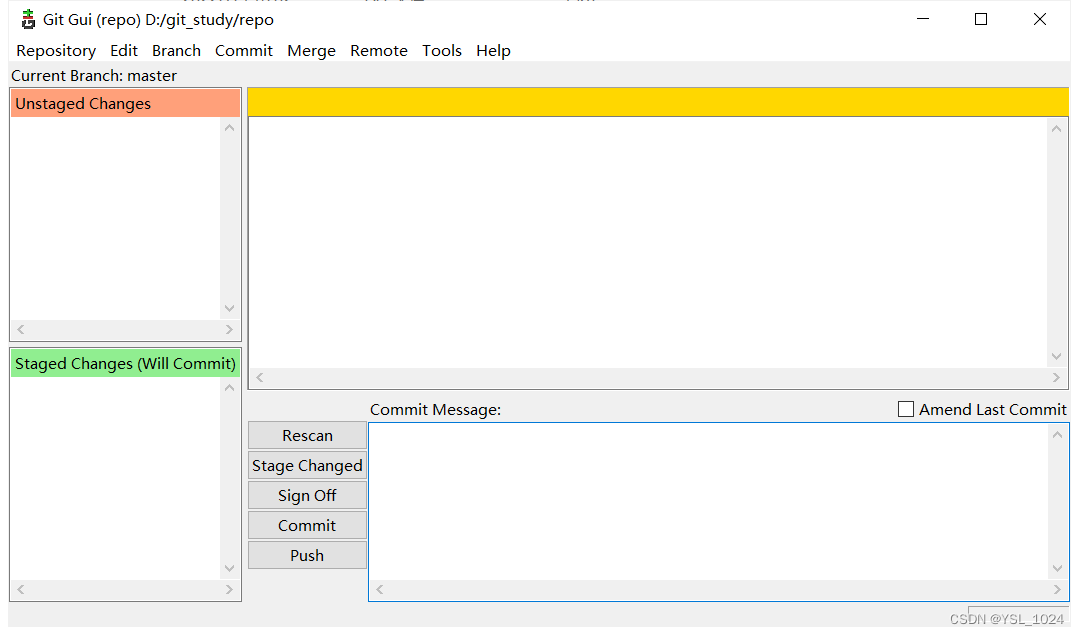Image resolution: width=1079 pixels, height=635 pixels.
Task: Click the Commit Message: label
Action: click(436, 409)
